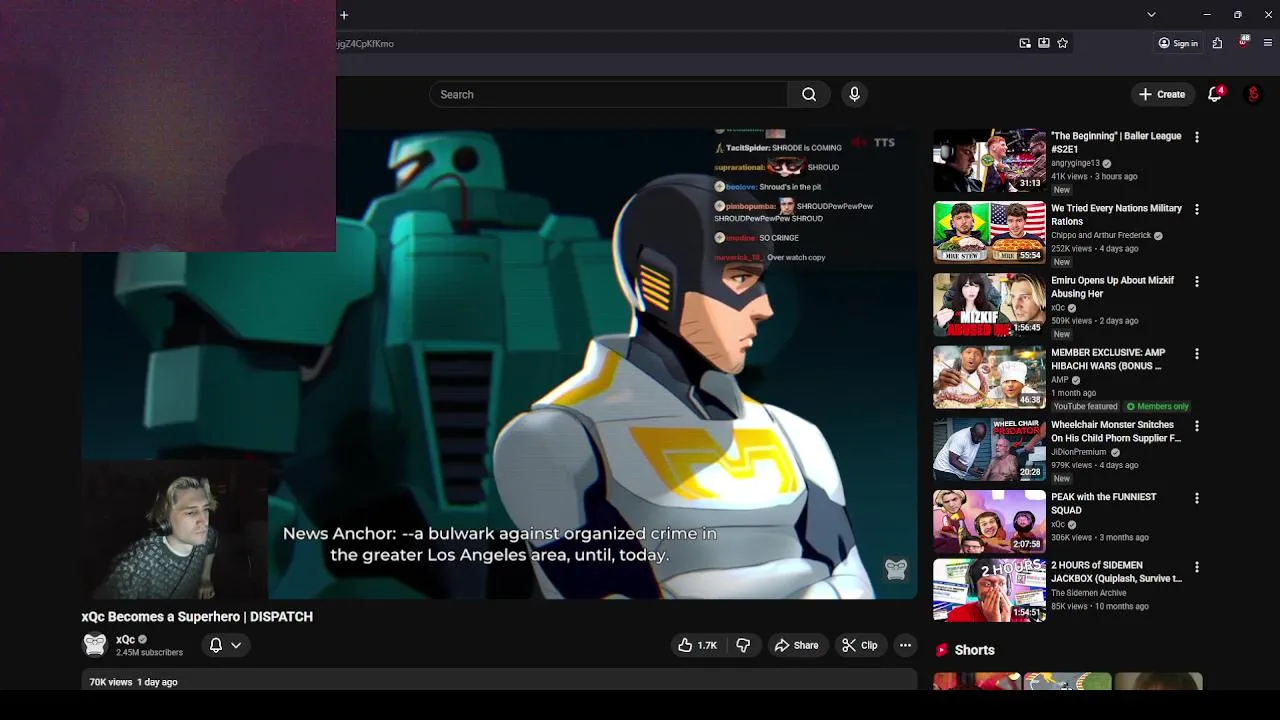Open the tab search dropdown arrow

pos(1151,15)
